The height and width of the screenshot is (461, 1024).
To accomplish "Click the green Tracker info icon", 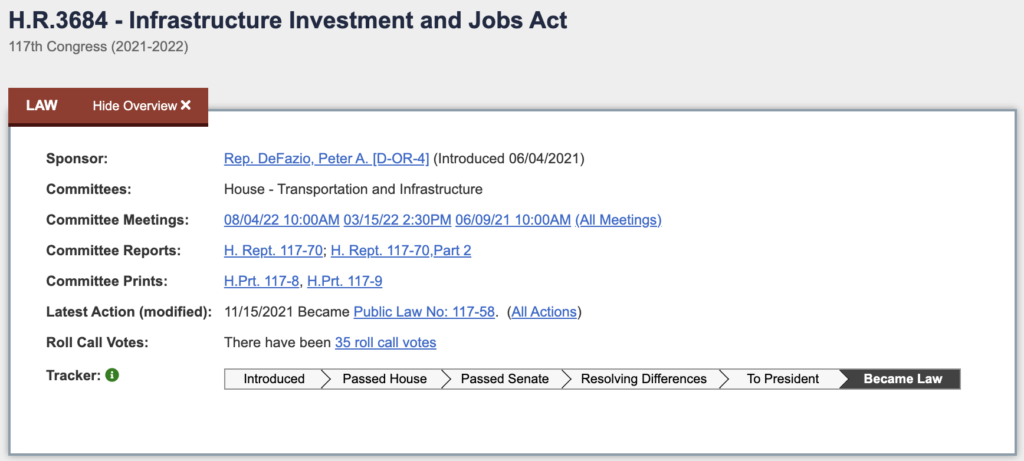I will coord(112,375).
